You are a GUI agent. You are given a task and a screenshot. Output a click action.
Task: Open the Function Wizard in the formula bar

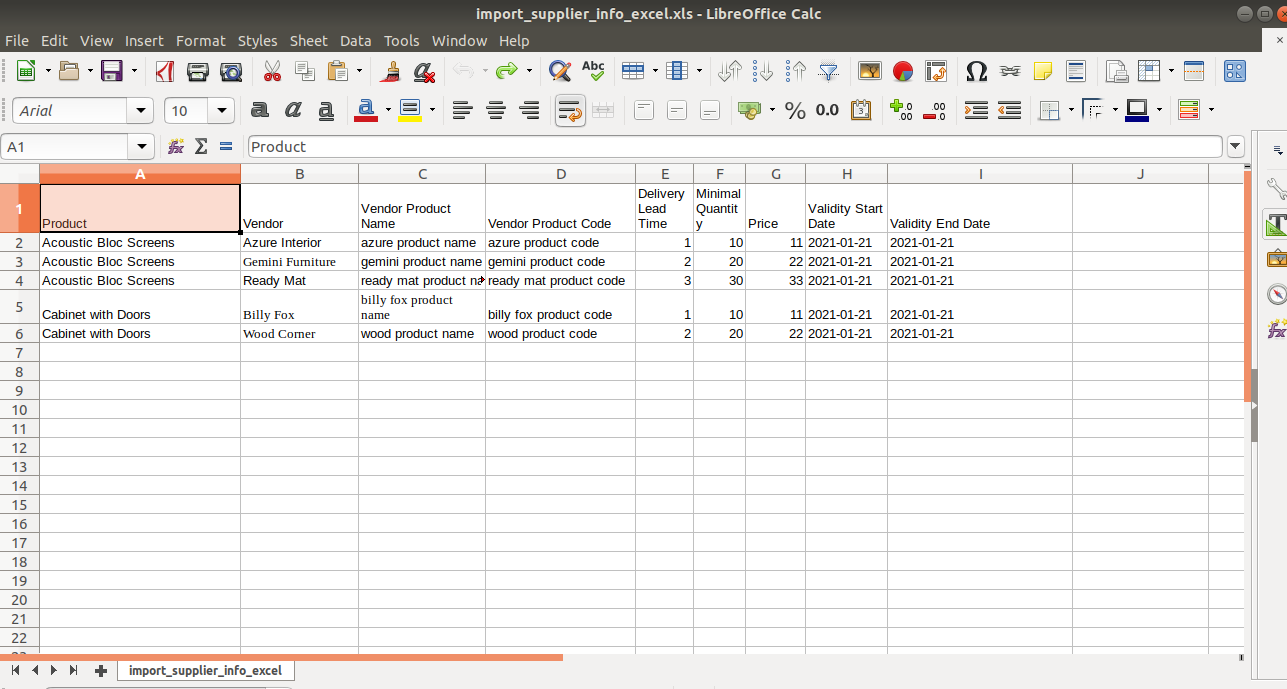[176, 146]
